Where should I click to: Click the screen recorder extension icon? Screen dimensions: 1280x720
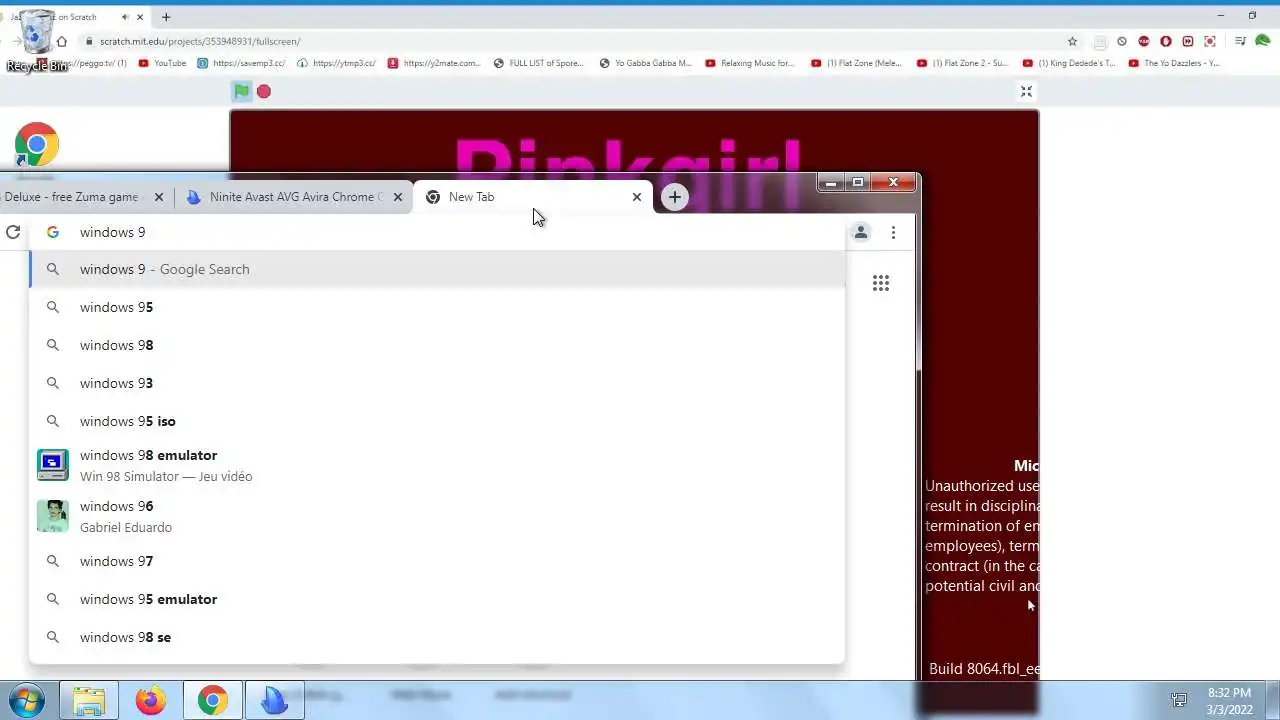tap(1210, 41)
